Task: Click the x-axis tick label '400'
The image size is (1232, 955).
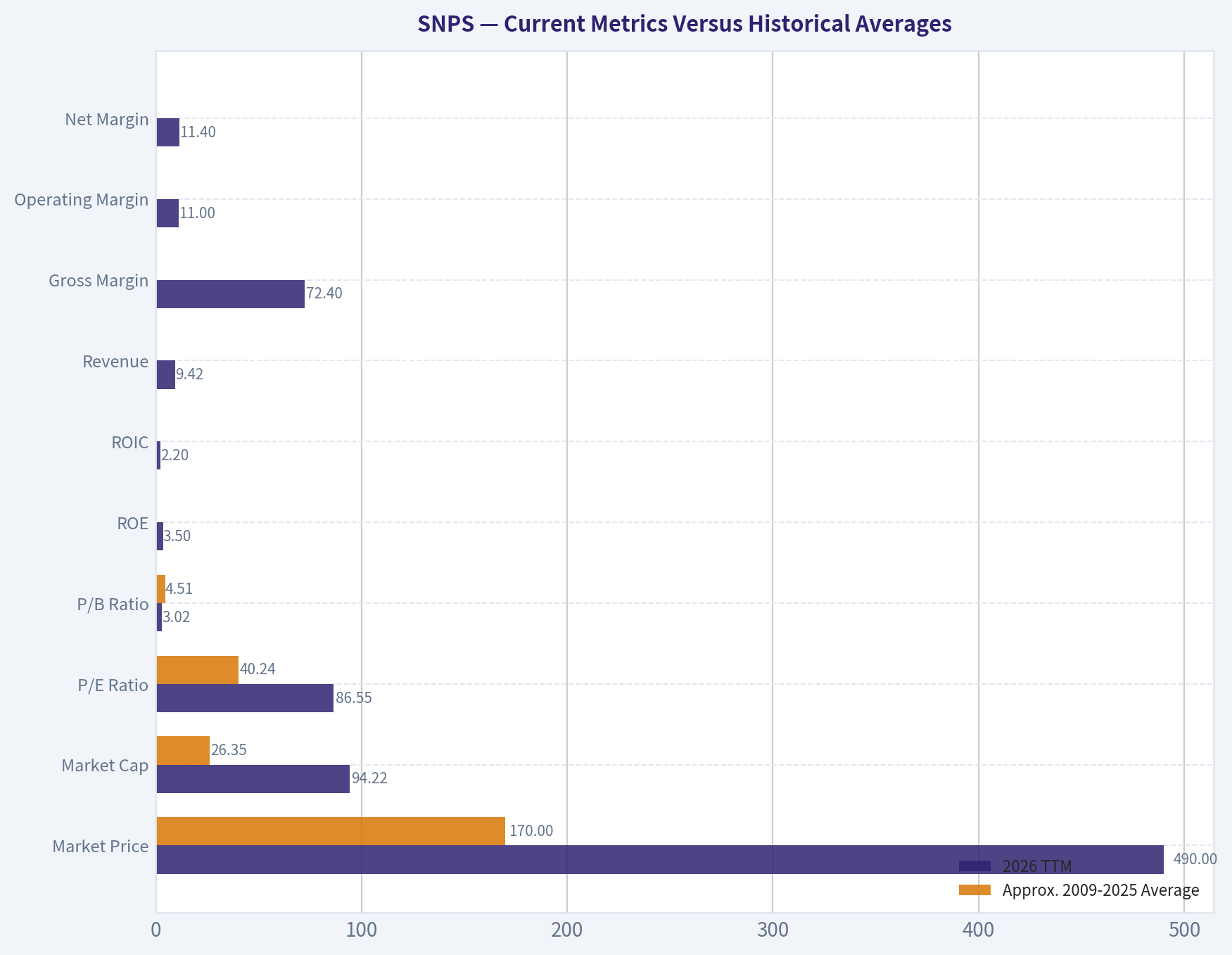Action: [979, 930]
